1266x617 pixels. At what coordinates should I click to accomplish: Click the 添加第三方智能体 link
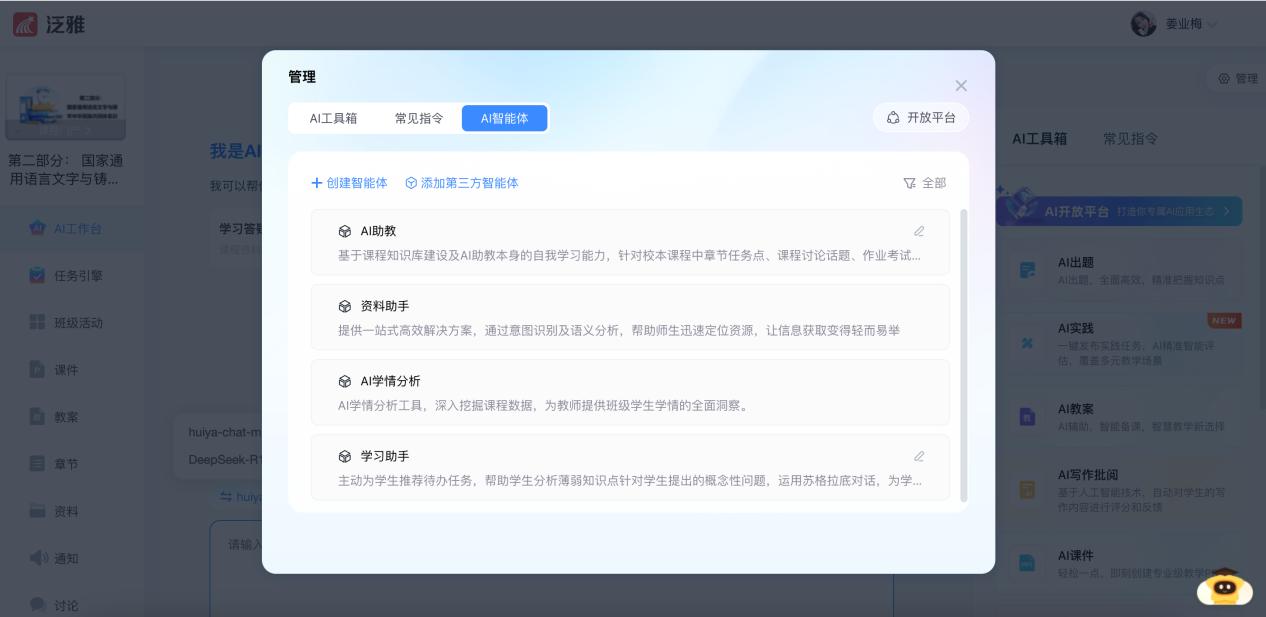(462, 183)
